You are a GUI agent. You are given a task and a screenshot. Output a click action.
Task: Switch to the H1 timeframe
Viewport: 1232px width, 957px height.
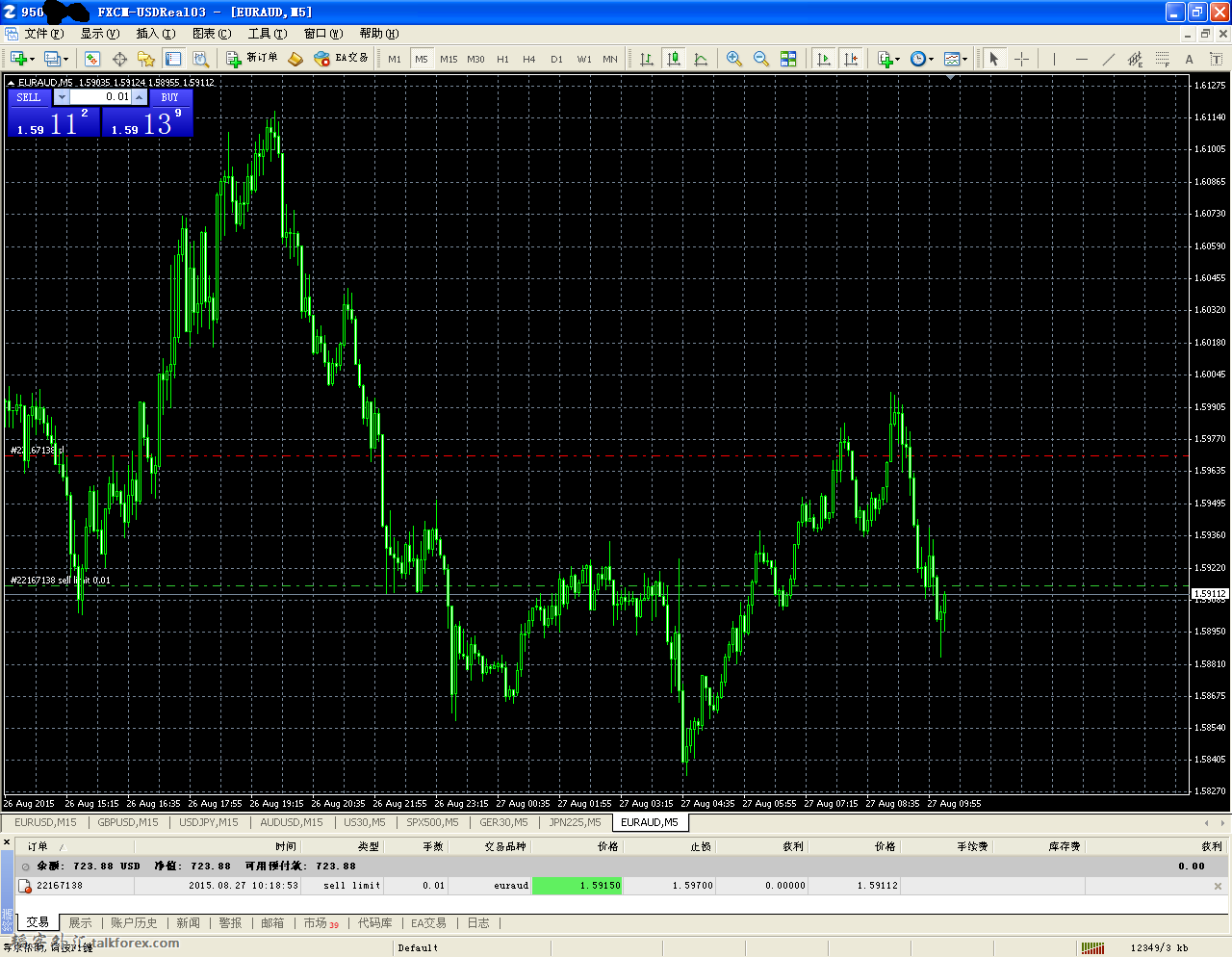click(502, 59)
